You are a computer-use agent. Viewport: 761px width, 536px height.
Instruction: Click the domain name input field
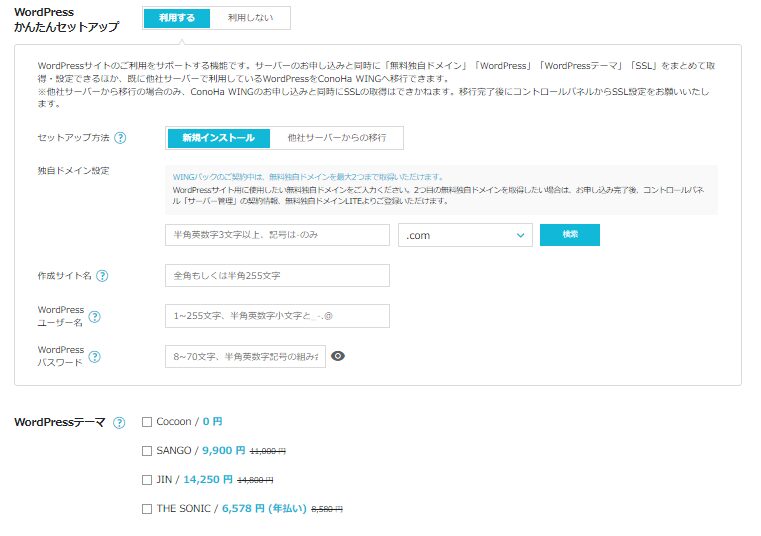tap(277, 235)
